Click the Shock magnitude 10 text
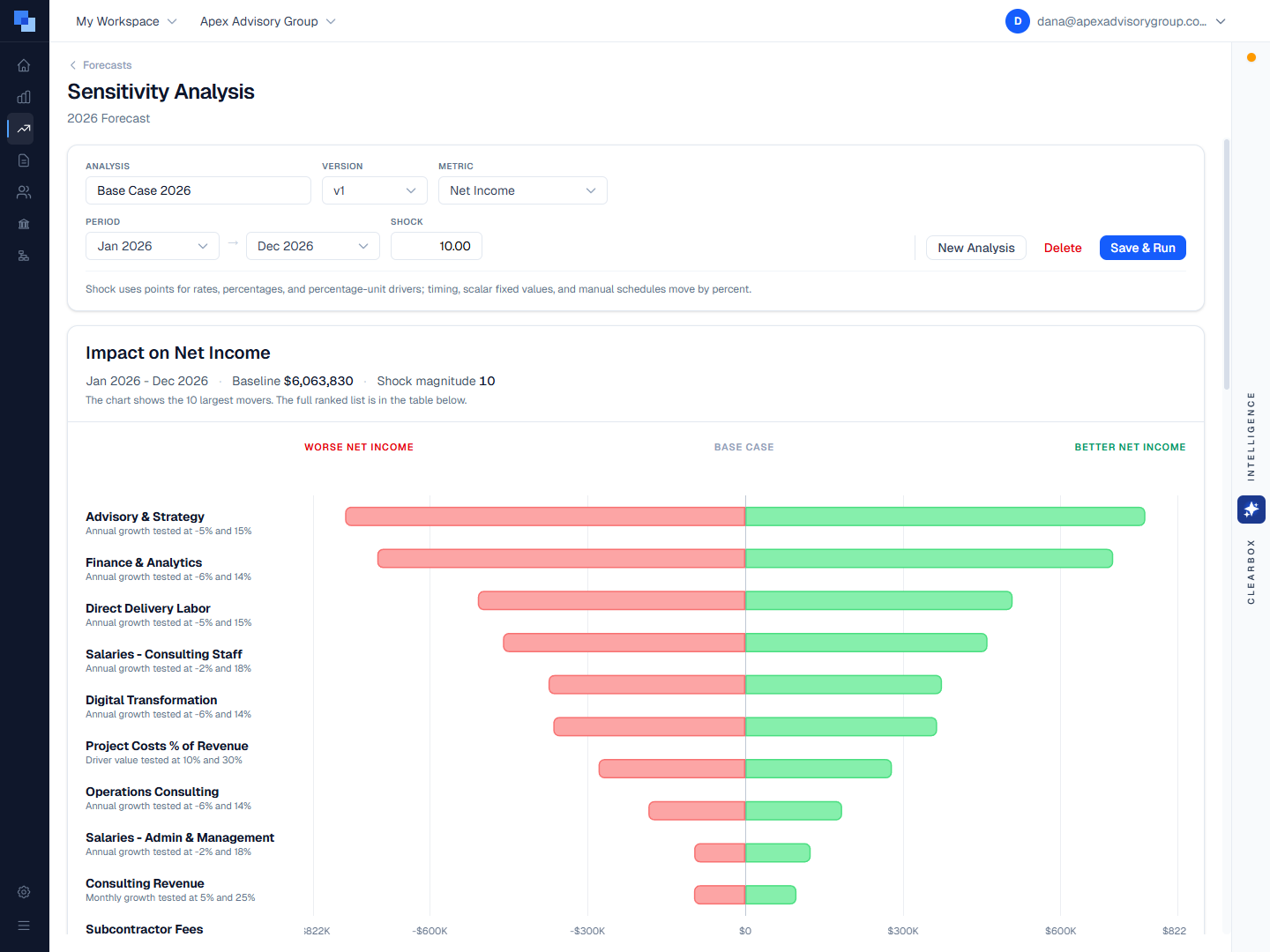This screenshot has height=952, width=1270. 436,381
